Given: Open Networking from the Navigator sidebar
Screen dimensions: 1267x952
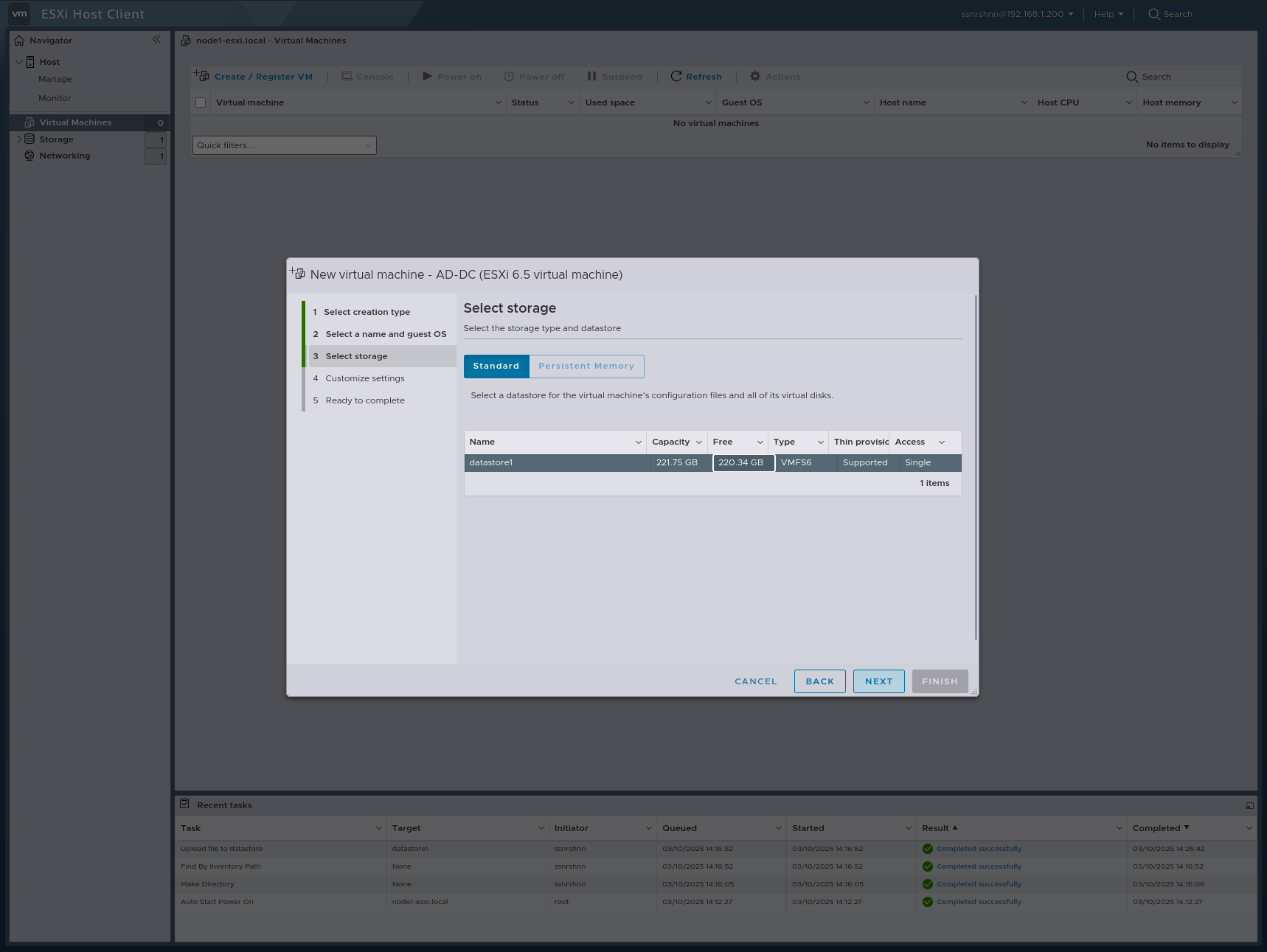Looking at the screenshot, I should 64,156.
